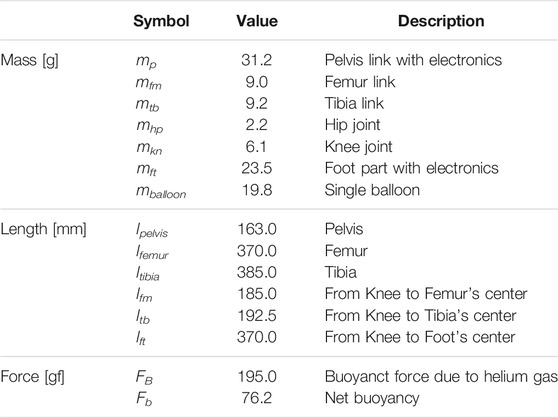This screenshot has height=418, width=558.
Task: Click the F_B buoyant force symbol
Action: tap(144, 377)
